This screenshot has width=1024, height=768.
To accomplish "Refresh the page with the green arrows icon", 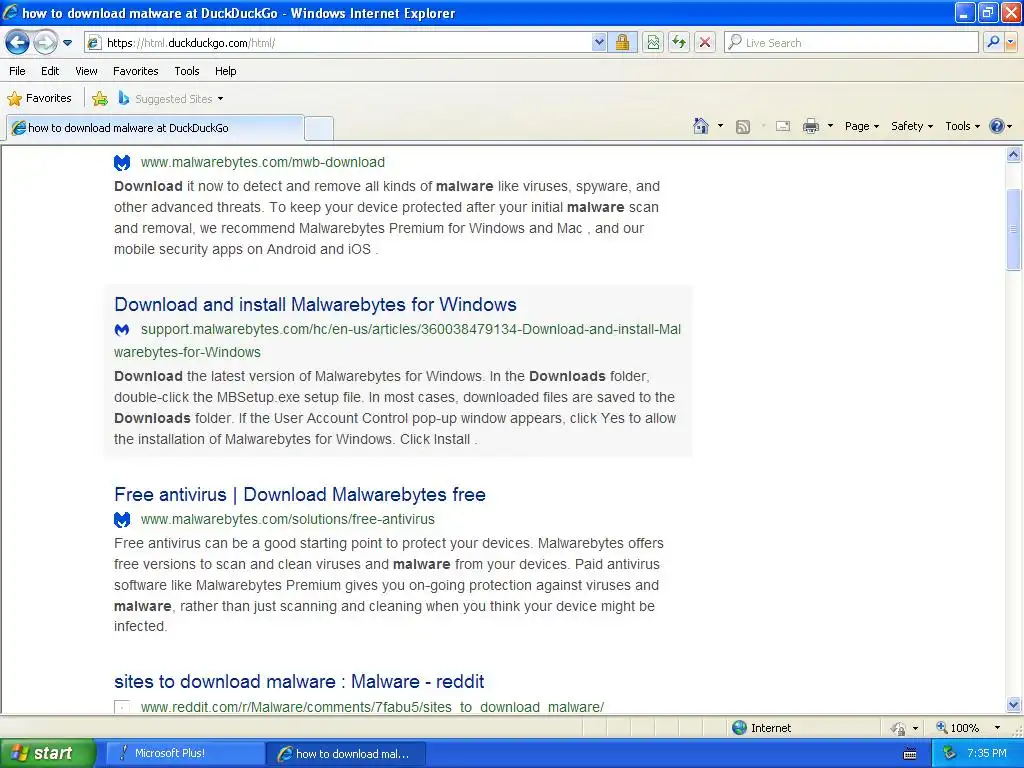I will [x=679, y=43].
